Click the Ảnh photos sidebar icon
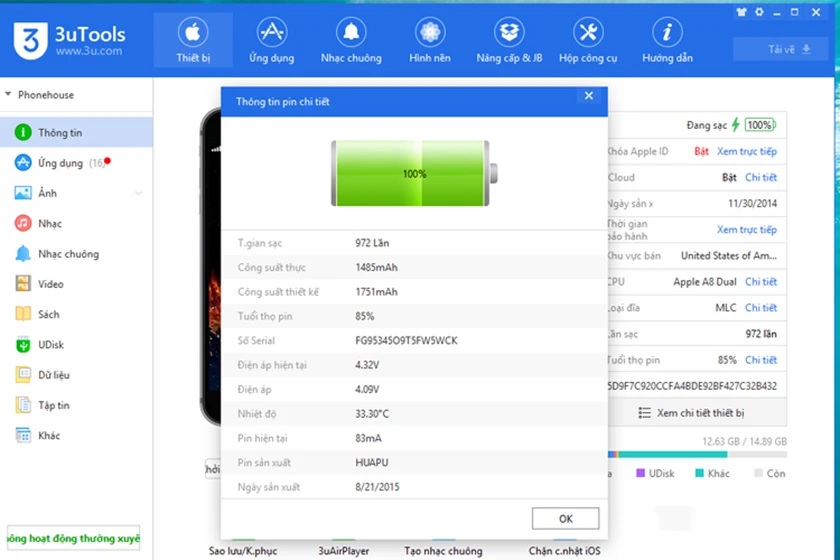The image size is (840, 560). (x=23, y=193)
